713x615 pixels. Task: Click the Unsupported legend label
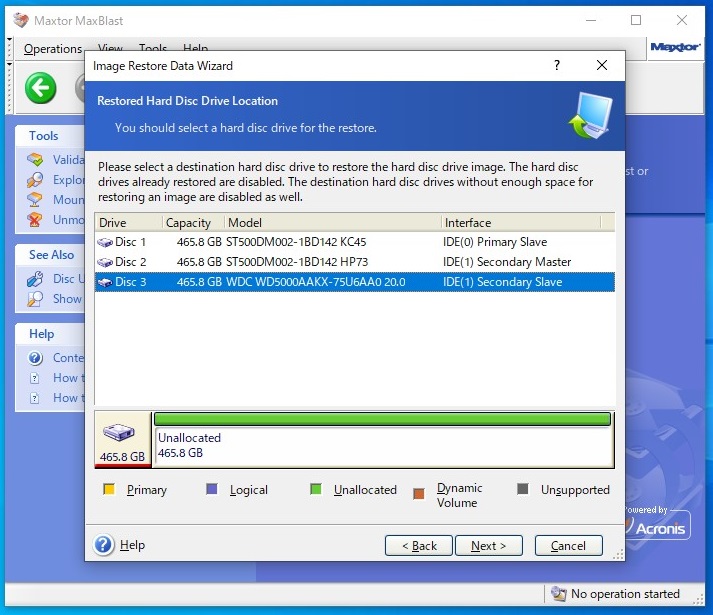pos(575,490)
